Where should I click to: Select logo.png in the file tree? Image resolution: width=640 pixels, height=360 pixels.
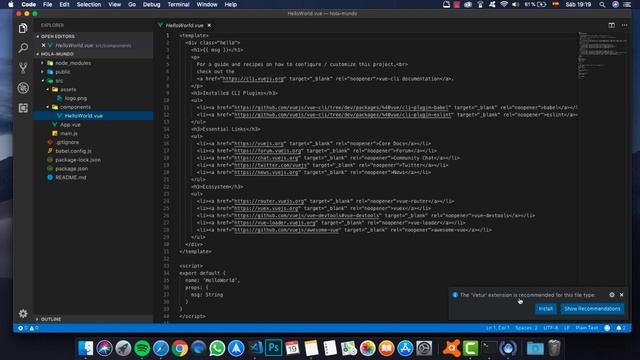click(x=76, y=98)
